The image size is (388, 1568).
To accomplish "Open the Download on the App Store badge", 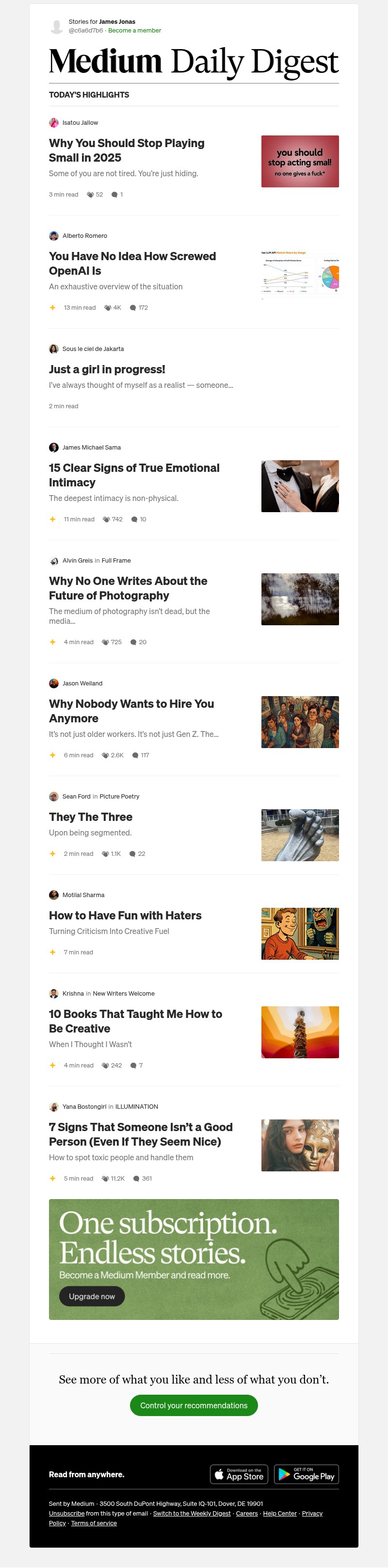I will click(240, 1474).
